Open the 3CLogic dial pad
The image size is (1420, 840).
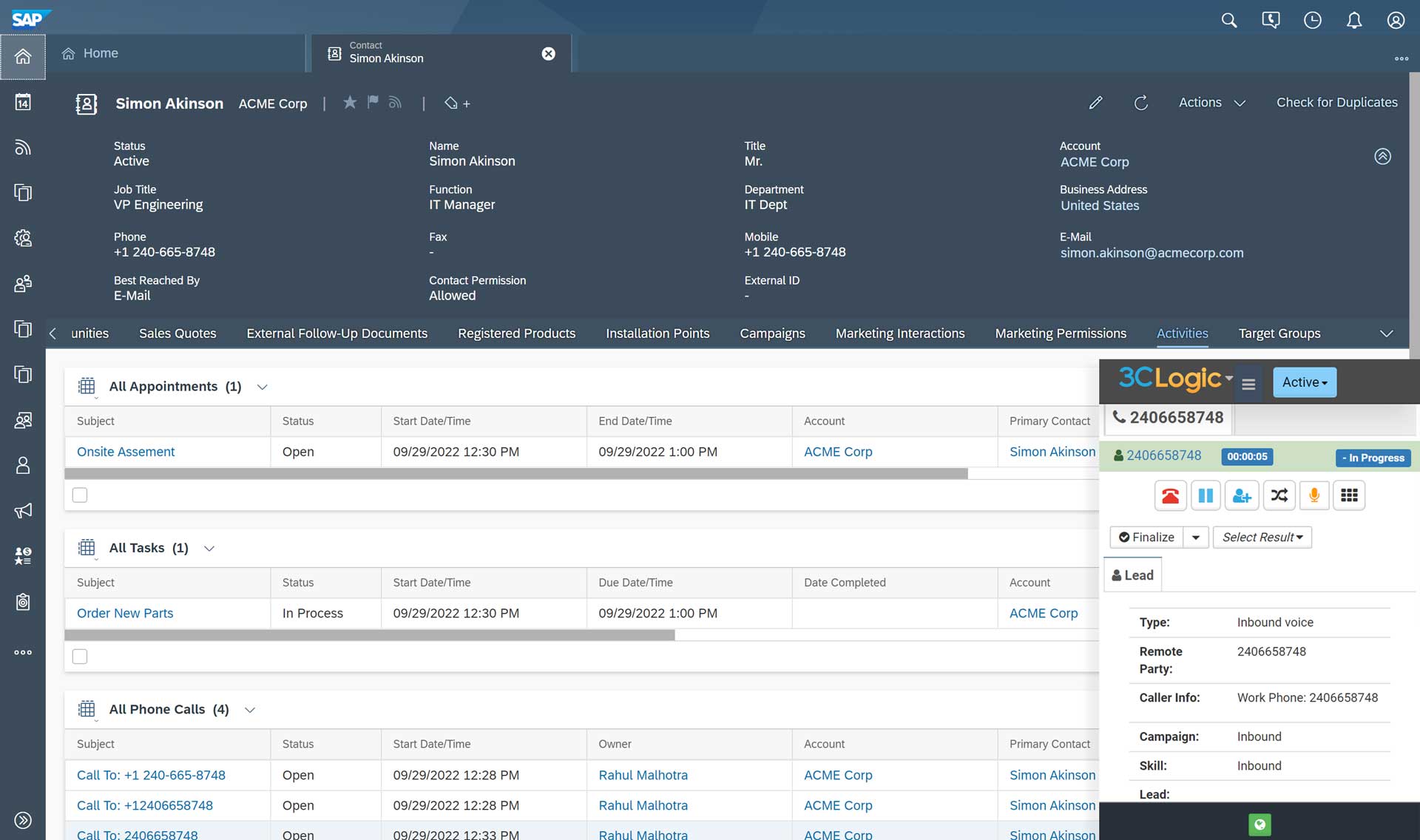tap(1349, 495)
